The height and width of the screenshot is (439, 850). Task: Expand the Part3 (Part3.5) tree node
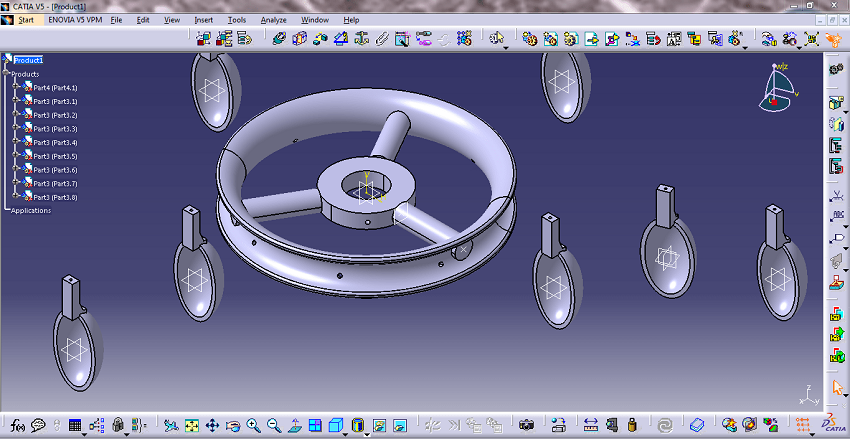(x=16, y=156)
